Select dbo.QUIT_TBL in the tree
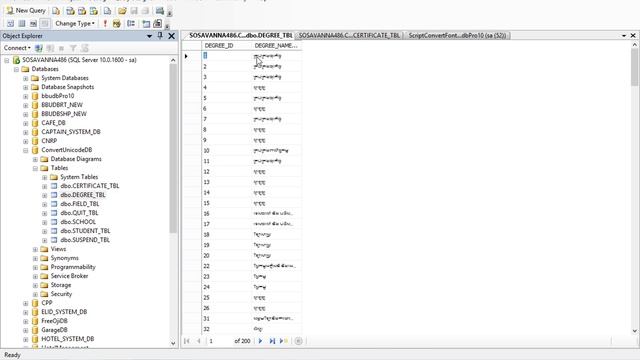Screen dimensions: 640x360 [x=79, y=213]
